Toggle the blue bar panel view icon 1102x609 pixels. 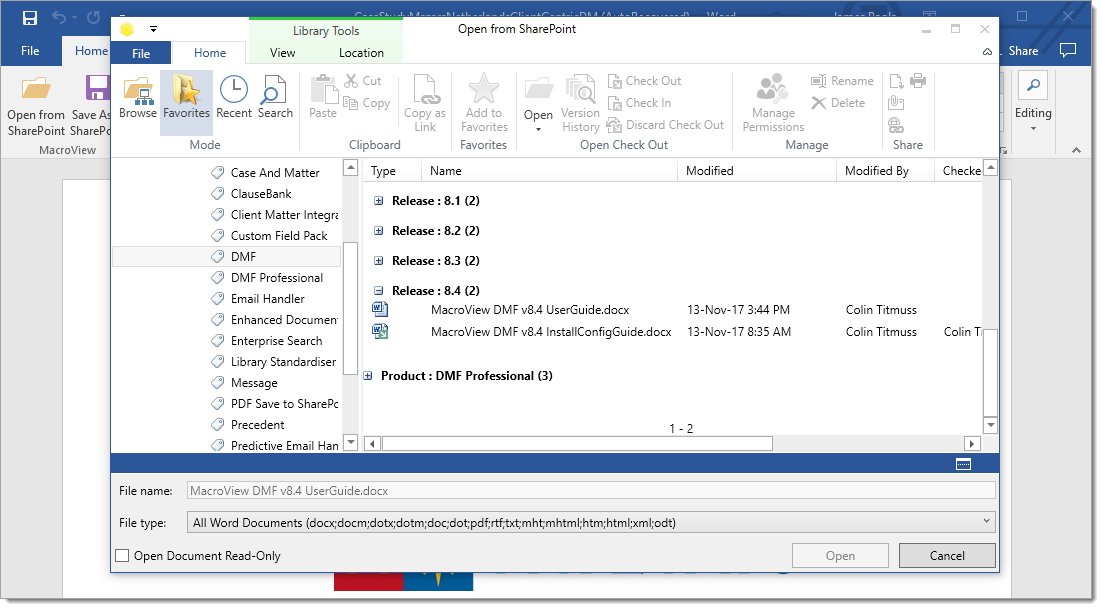pyautogui.click(x=964, y=464)
